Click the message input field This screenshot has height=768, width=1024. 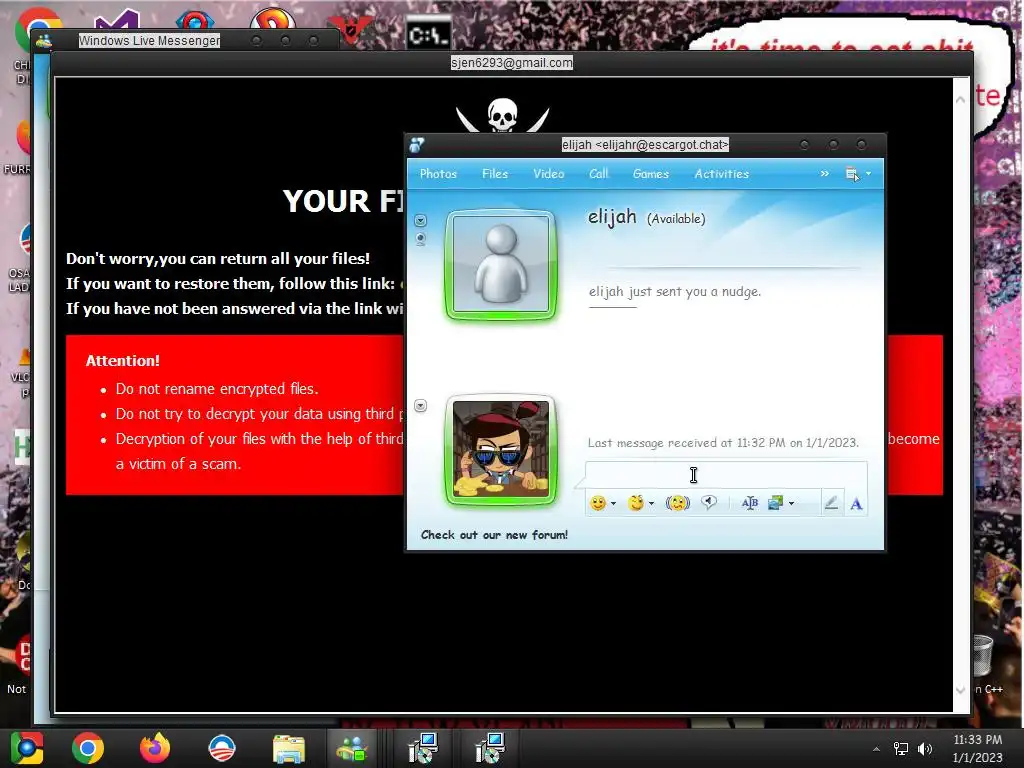point(726,475)
